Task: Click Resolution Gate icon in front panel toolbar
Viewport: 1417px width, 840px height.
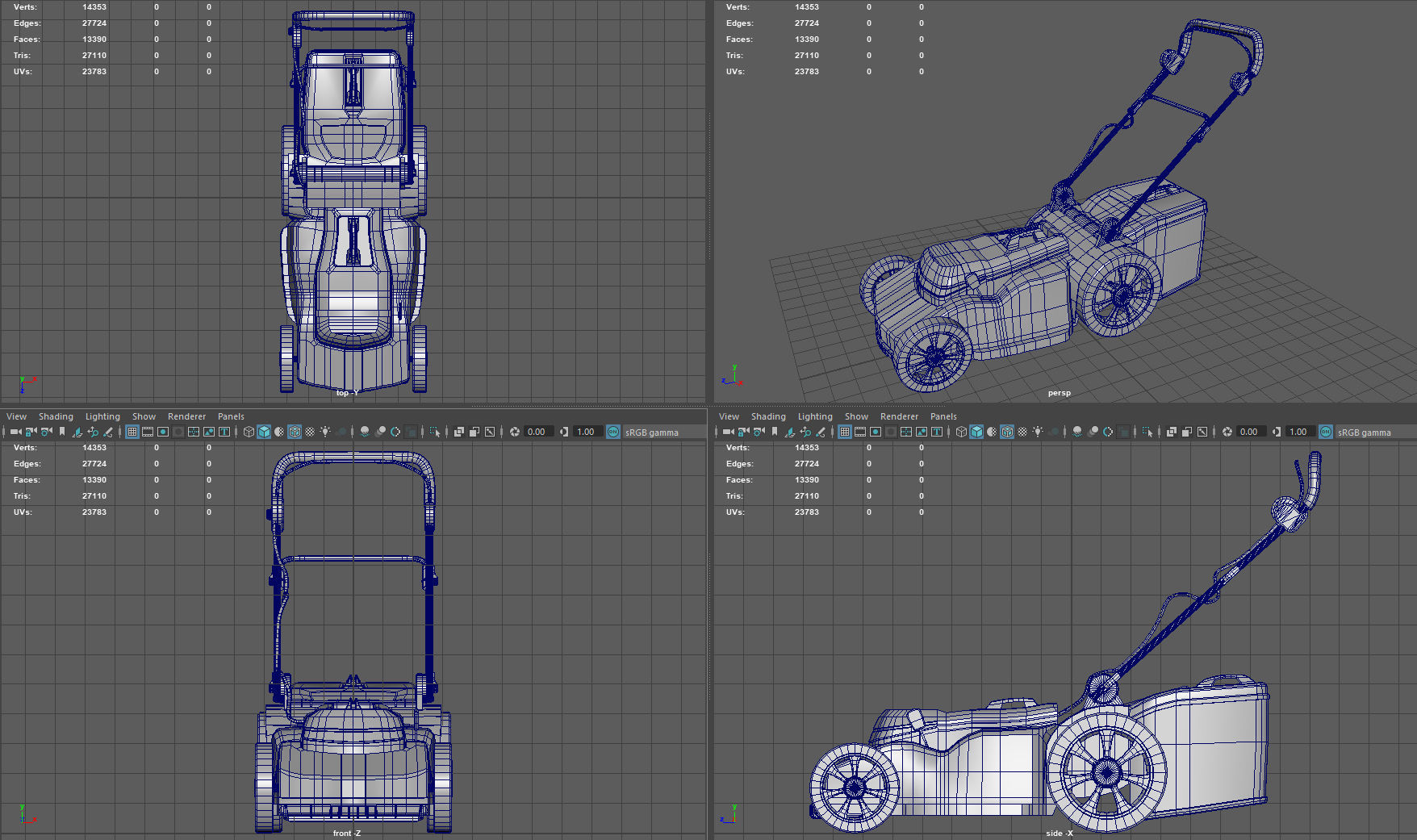Action: 163,432
